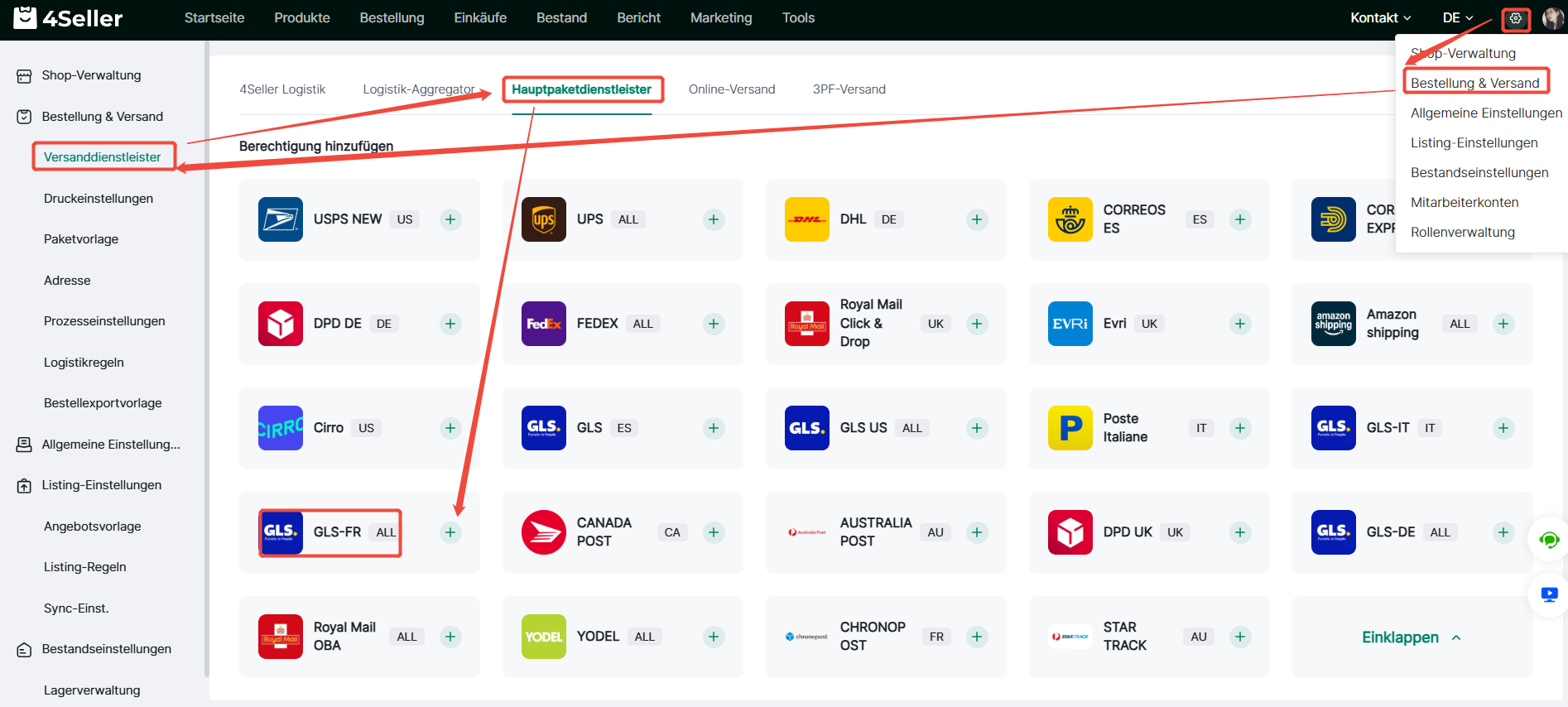Click the sidebar vertical scrollbar
The image size is (1568, 707).
pyautogui.click(x=206, y=358)
